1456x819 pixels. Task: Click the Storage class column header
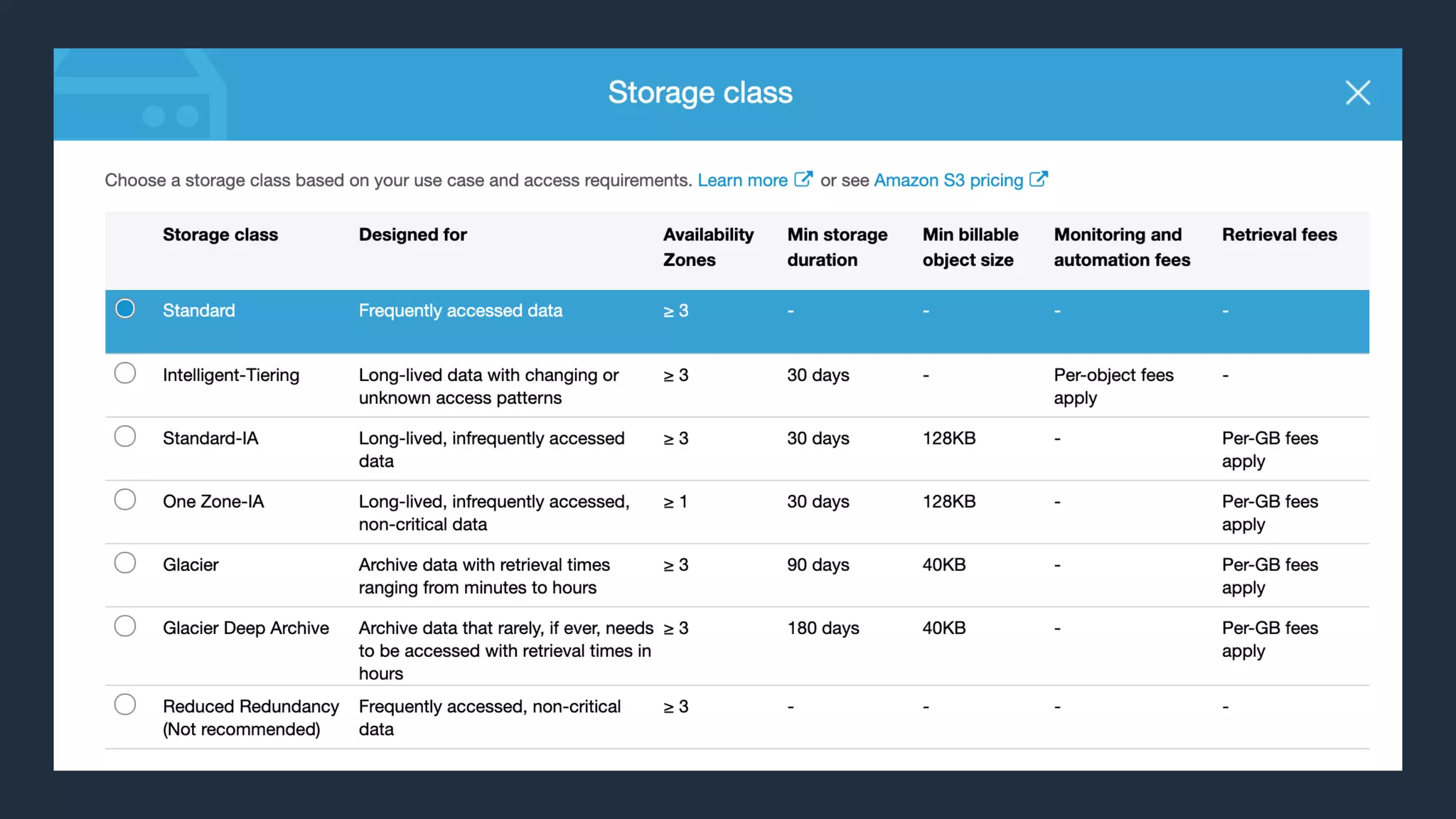coord(220,235)
